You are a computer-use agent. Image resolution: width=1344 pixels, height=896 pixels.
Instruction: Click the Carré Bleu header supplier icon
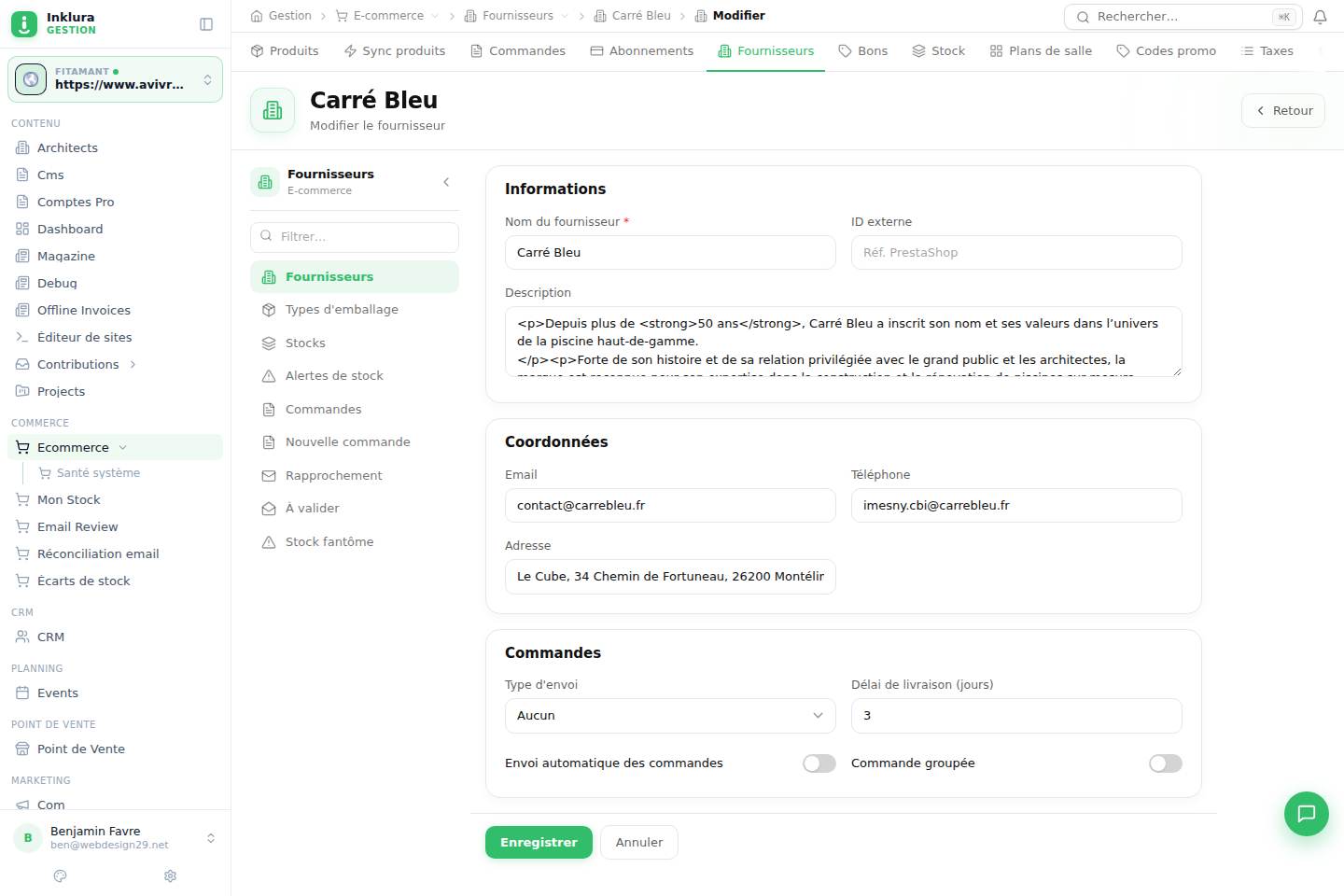273,110
